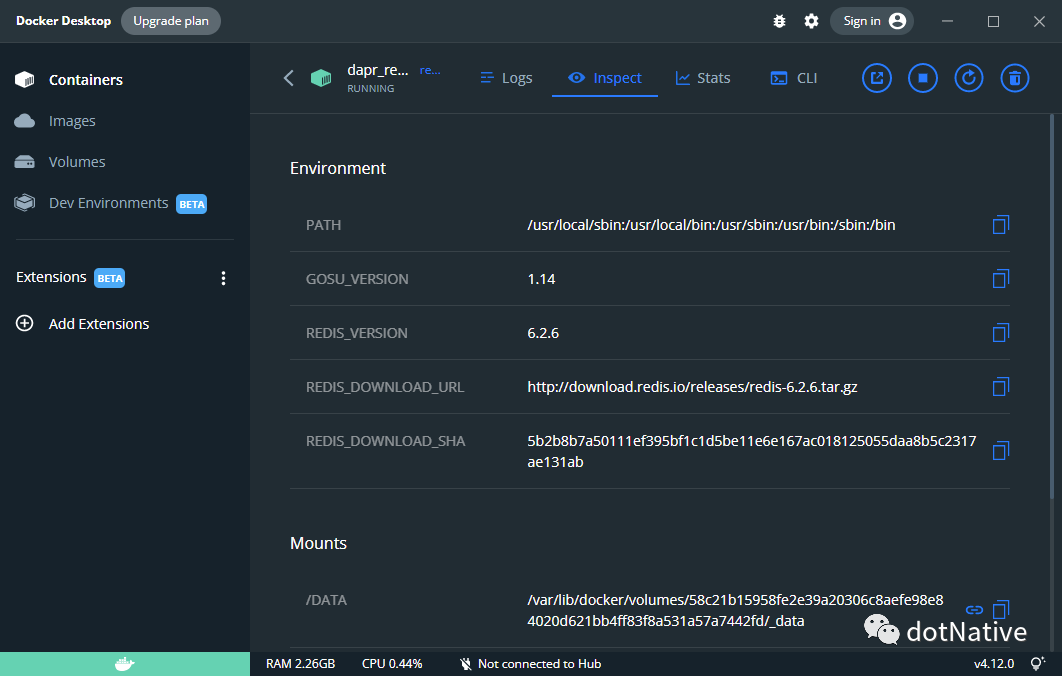Copy the REDIS_DOWNLOAD_URL value
This screenshot has height=676, width=1062.
click(x=1000, y=387)
